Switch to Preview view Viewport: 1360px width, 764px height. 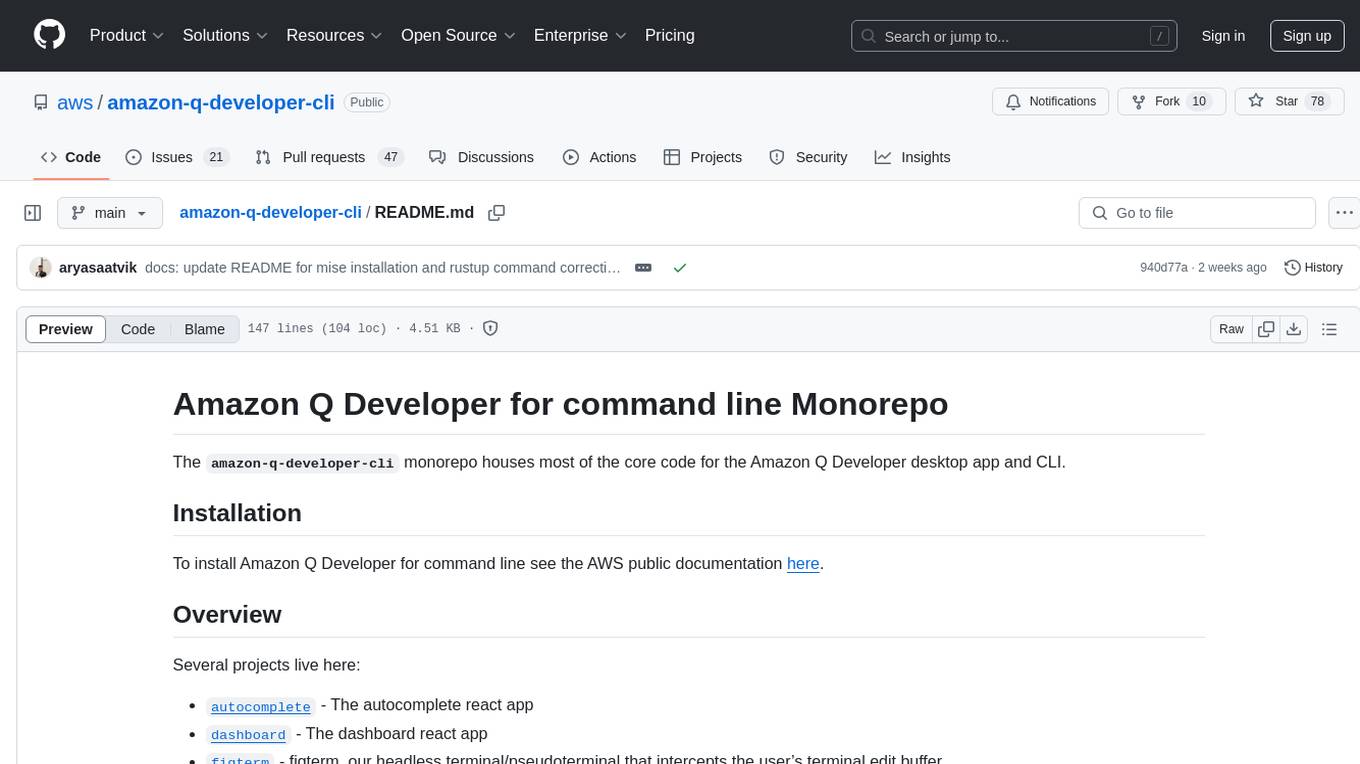click(66, 329)
